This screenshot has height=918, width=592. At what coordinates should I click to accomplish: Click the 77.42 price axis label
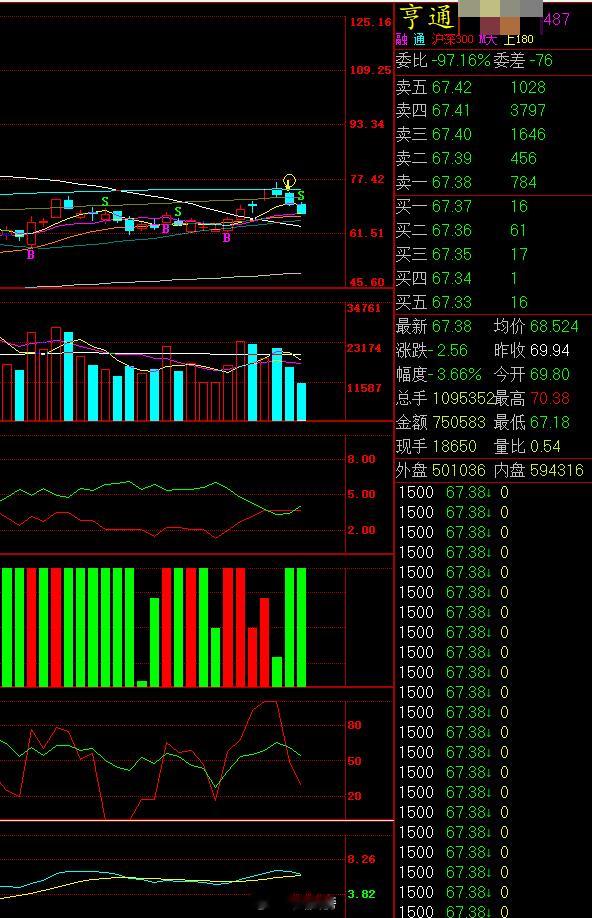[x=367, y=179]
